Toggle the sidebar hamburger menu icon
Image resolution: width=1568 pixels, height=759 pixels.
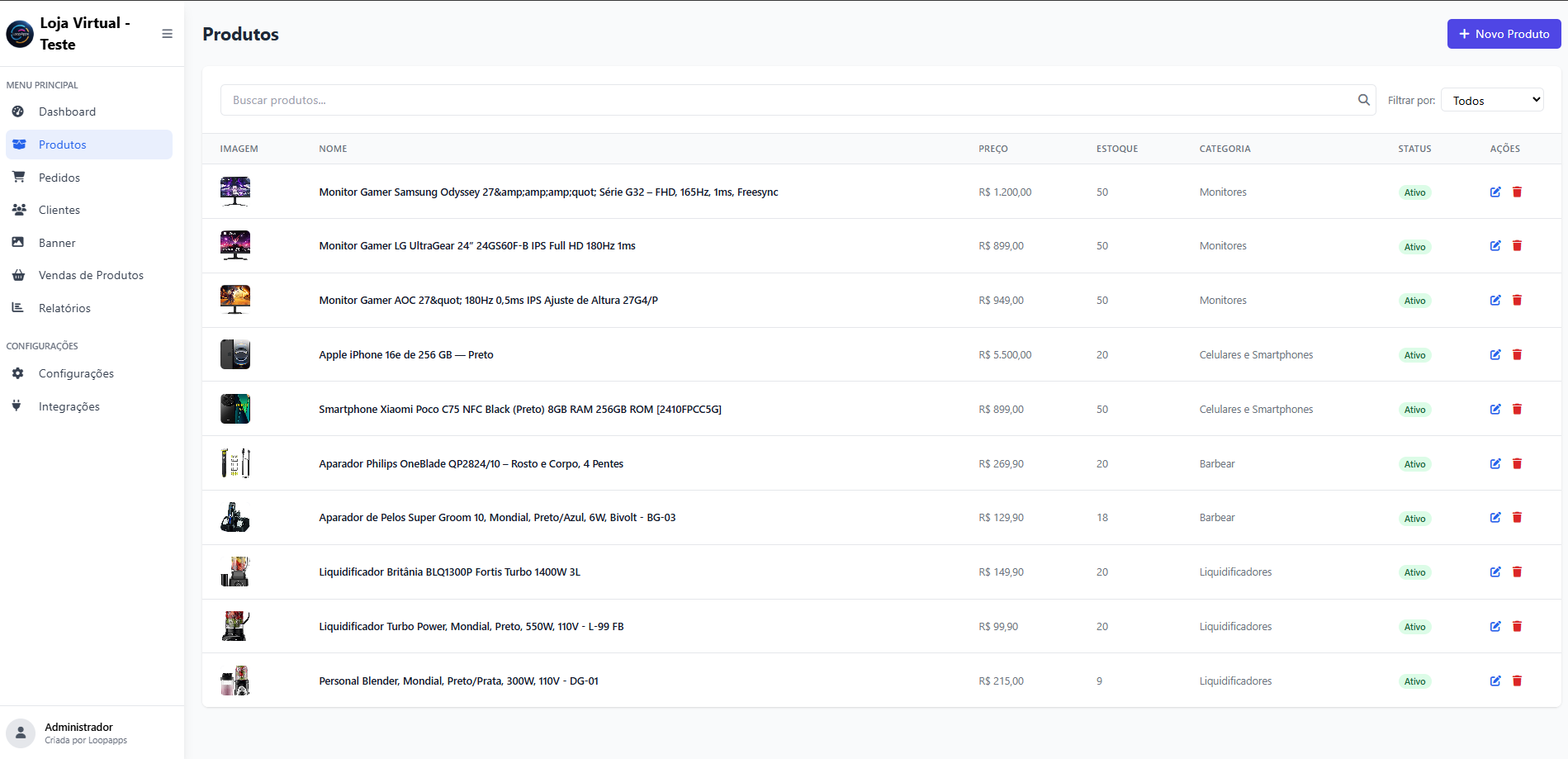167,34
